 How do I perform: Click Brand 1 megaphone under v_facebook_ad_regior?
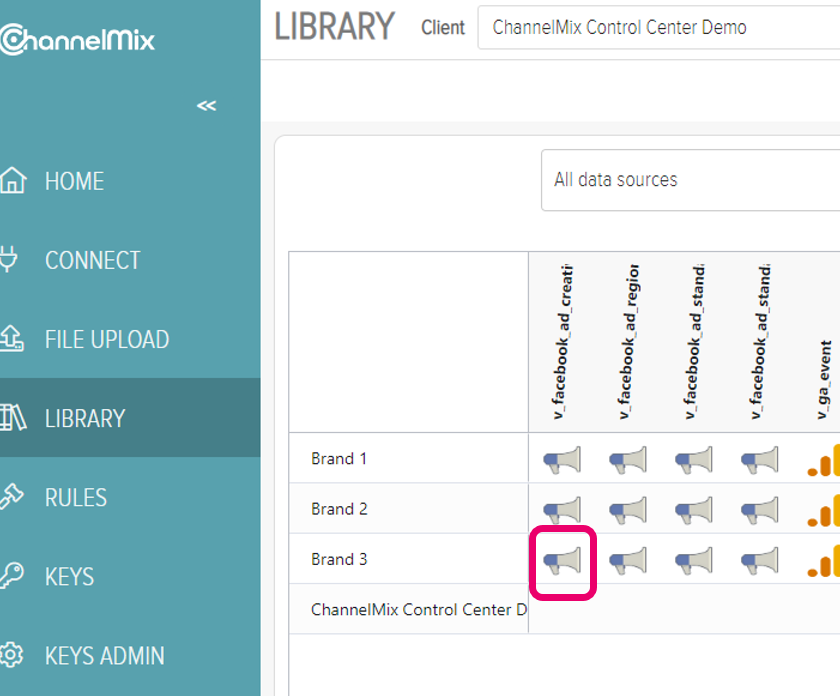pyautogui.click(x=628, y=460)
